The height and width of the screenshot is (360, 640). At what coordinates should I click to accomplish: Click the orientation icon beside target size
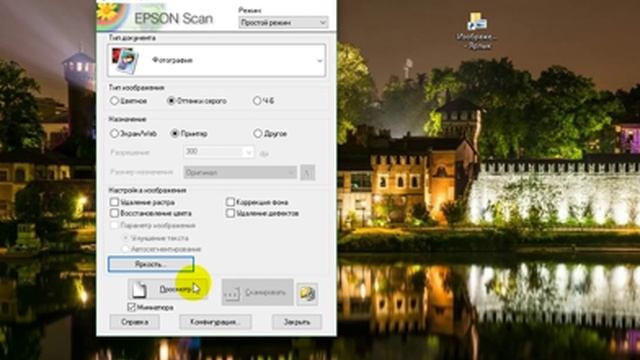[307, 173]
